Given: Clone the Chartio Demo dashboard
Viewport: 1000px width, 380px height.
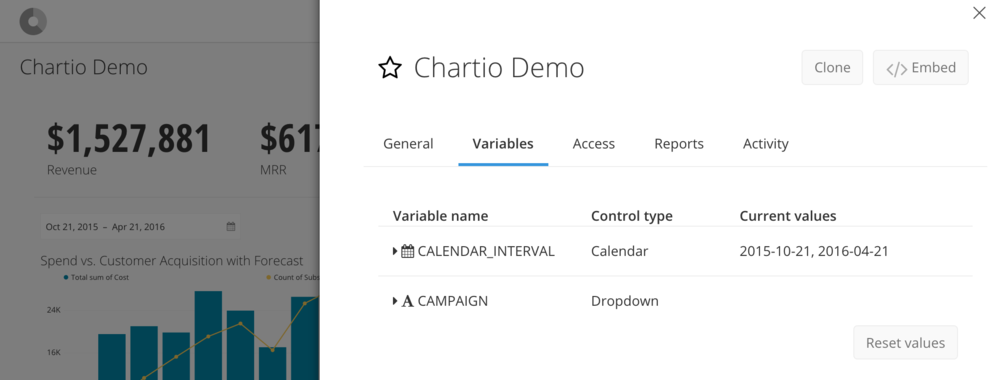Looking at the screenshot, I should [x=832, y=68].
